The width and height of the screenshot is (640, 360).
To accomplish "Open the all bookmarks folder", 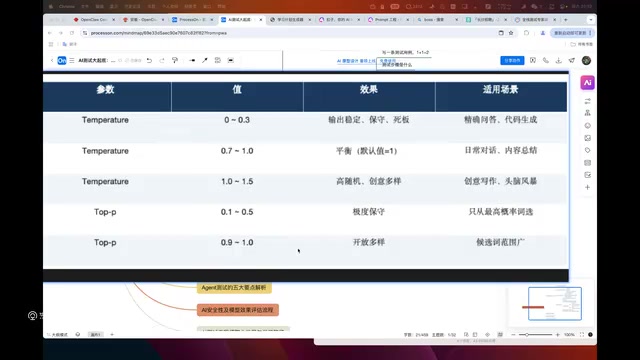I will (x=582, y=44).
